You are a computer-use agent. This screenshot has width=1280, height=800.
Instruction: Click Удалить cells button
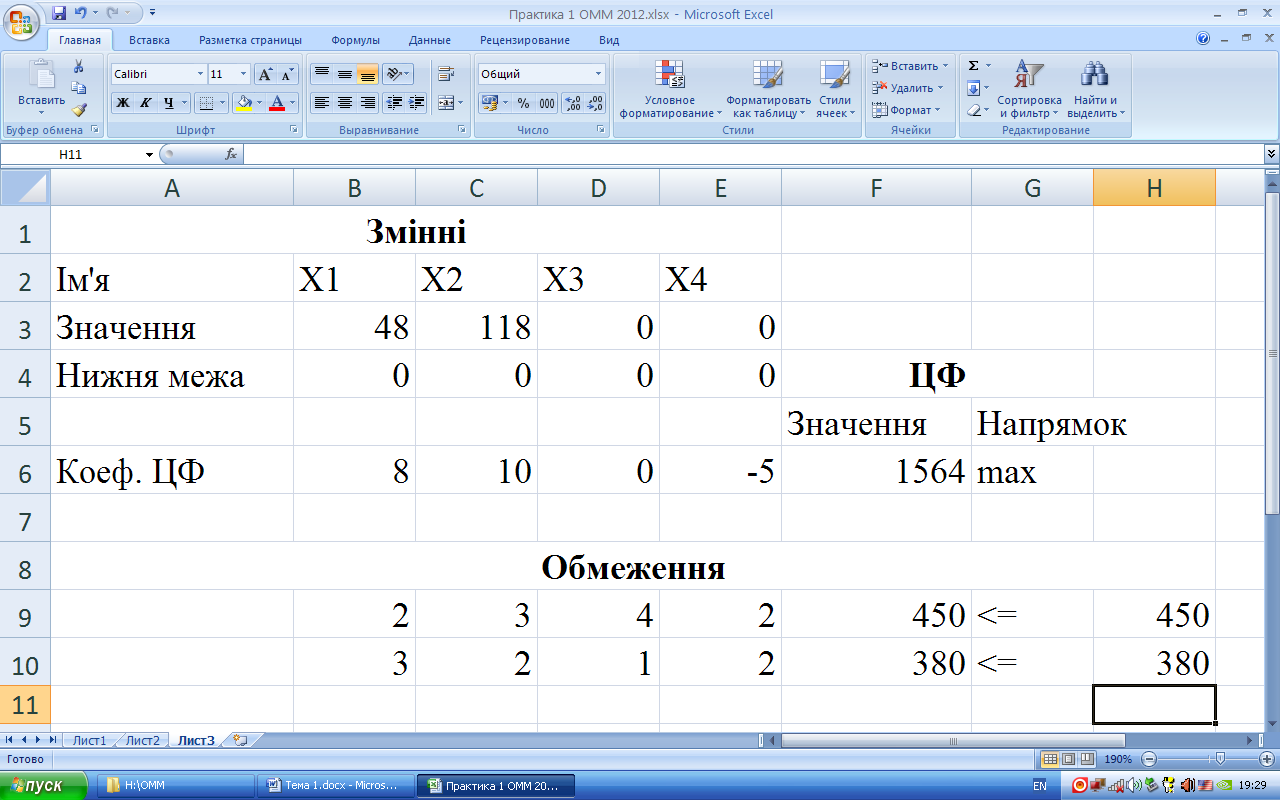pyautogui.click(x=910, y=88)
